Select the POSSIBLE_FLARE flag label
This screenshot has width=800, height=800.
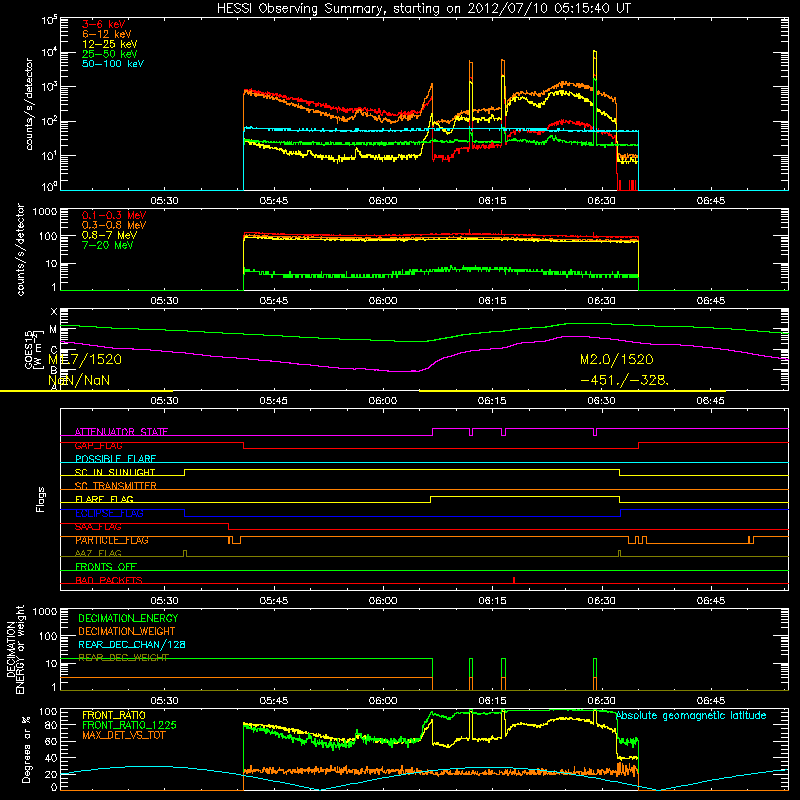click(x=115, y=459)
